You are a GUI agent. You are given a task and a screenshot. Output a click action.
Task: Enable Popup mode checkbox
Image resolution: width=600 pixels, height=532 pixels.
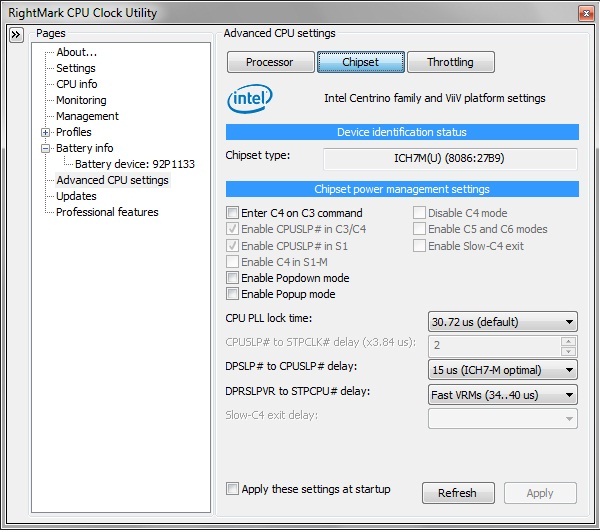[232, 294]
